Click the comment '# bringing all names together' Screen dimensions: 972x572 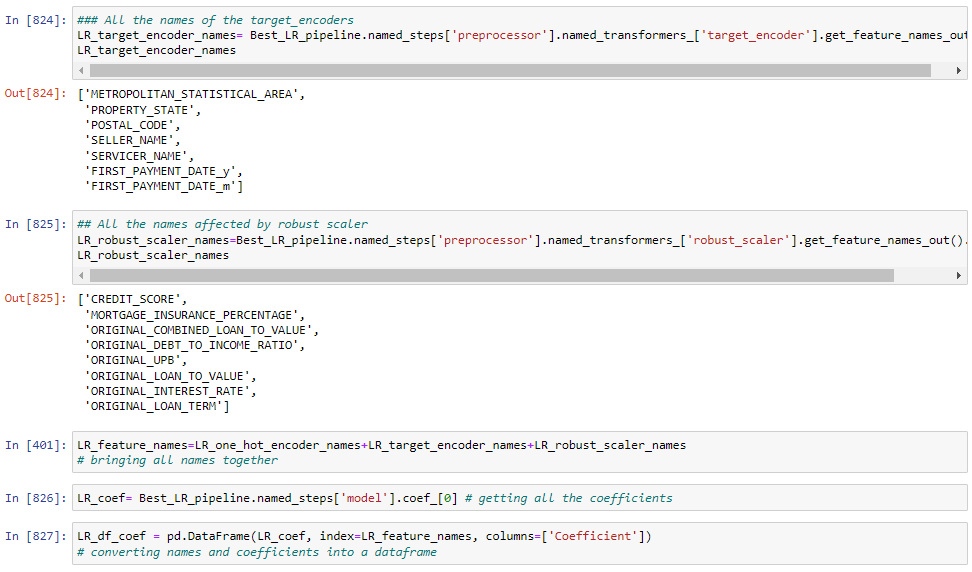178,460
